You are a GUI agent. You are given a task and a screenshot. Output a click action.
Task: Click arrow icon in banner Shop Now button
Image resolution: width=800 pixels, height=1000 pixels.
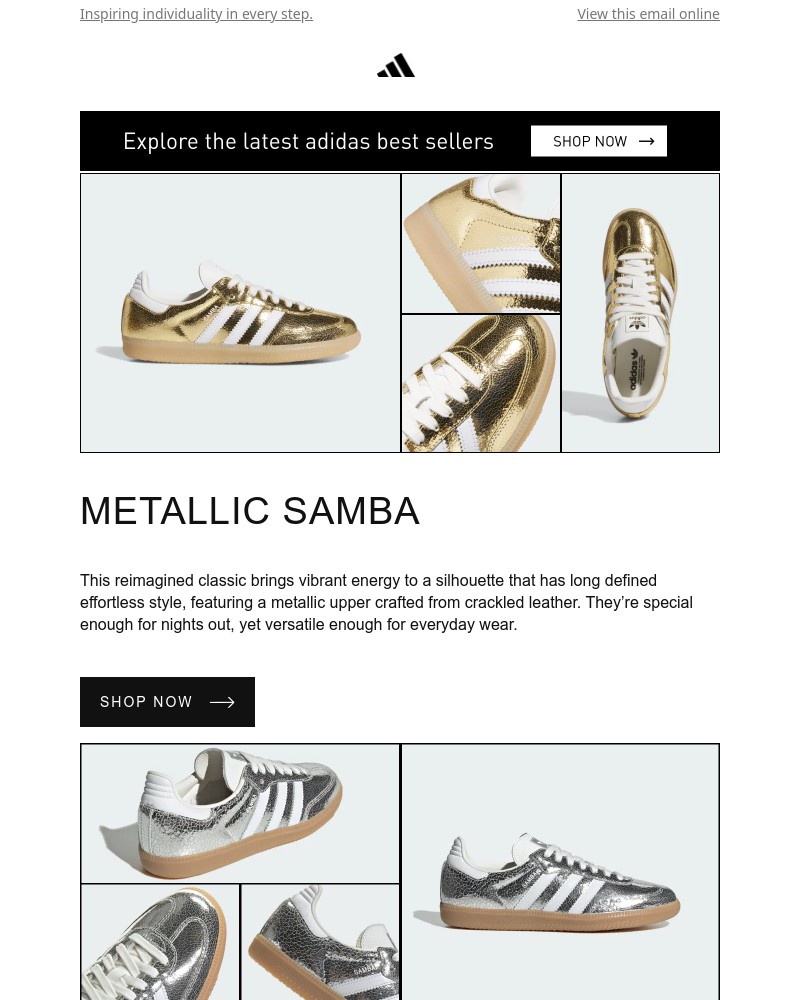tap(646, 142)
